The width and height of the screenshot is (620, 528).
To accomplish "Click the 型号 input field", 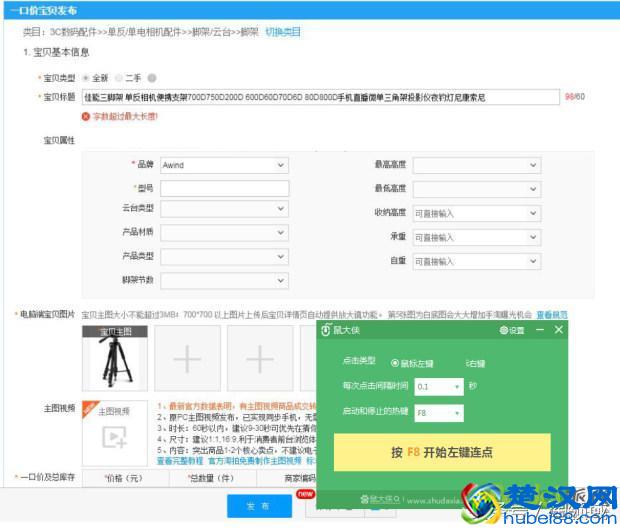I will 224,189.
